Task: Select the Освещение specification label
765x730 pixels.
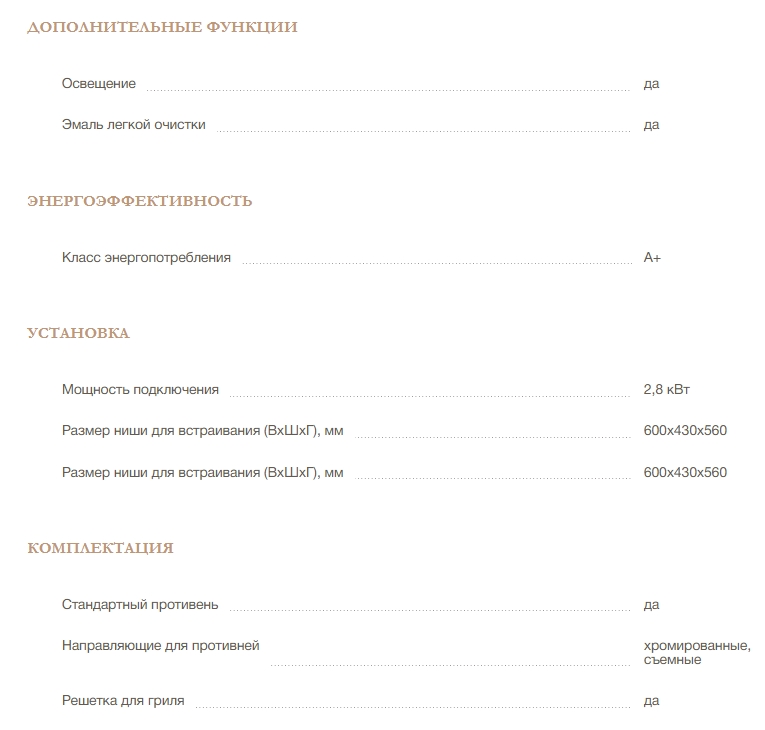Action: (x=99, y=84)
